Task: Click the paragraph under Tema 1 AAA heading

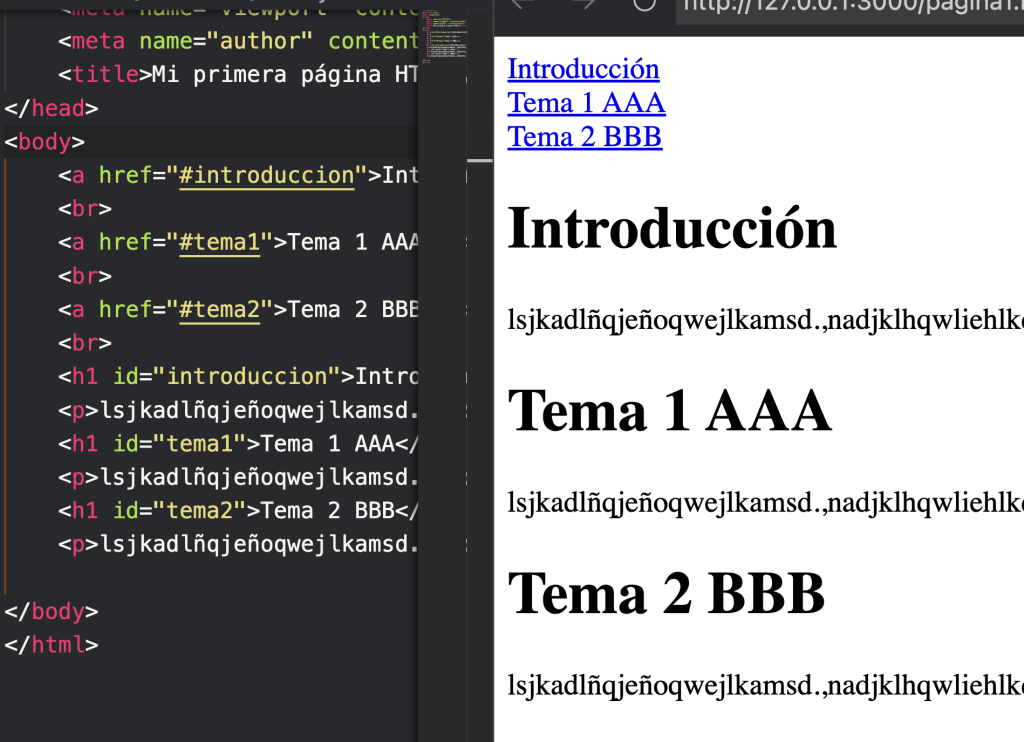Action: [x=765, y=504]
